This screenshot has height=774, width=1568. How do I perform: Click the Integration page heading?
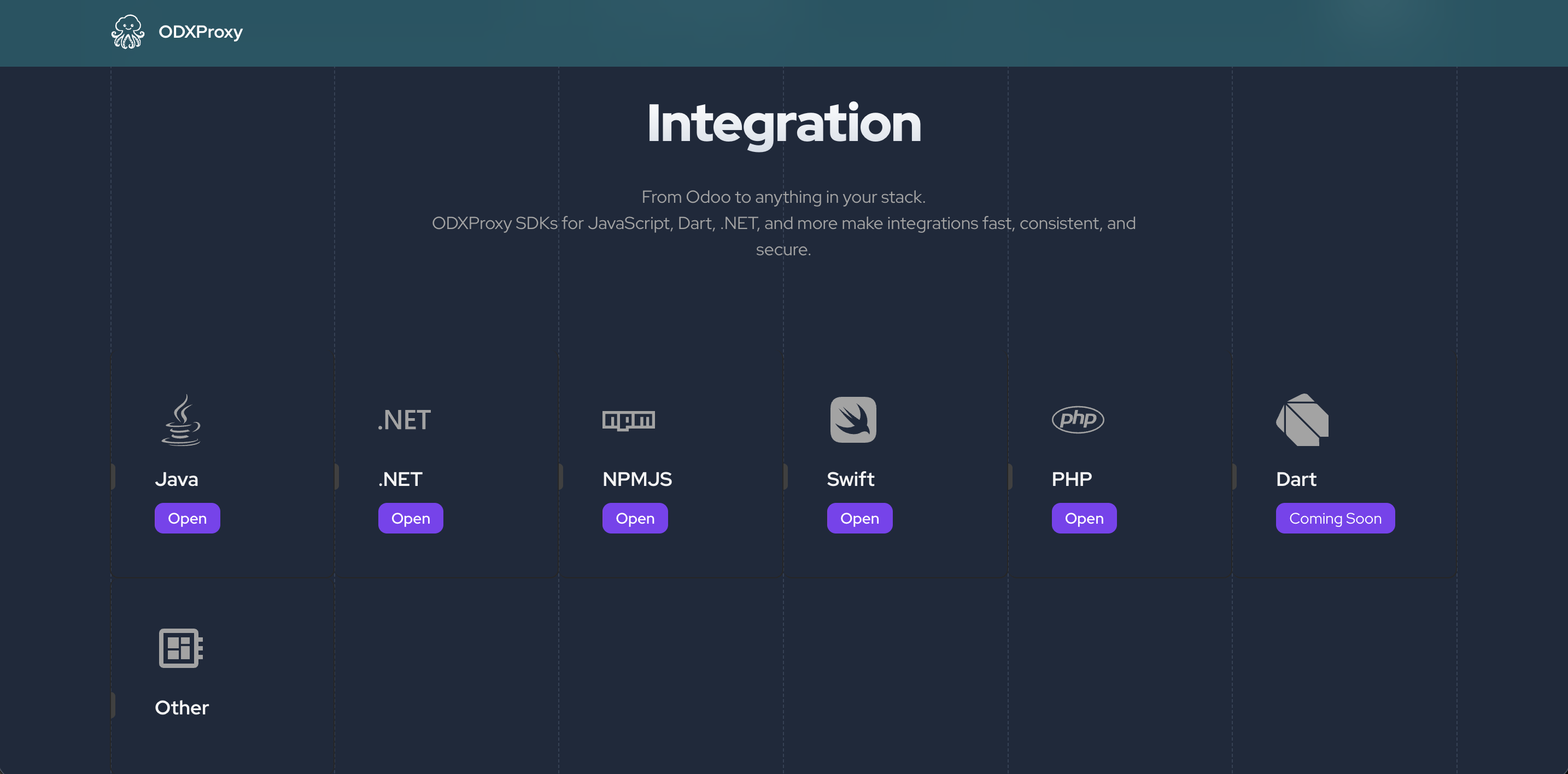[x=784, y=125]
